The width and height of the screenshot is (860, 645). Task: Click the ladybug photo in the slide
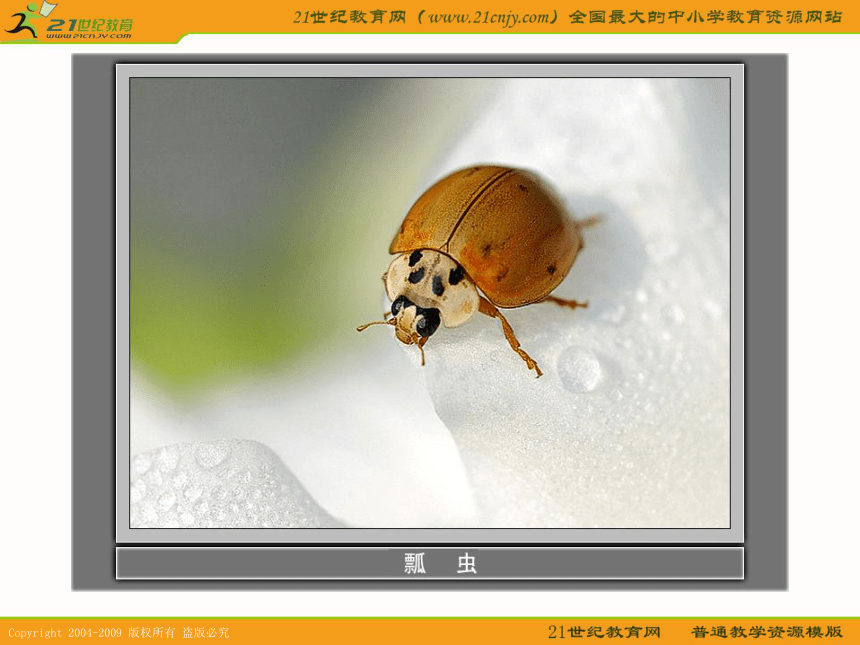430,303
